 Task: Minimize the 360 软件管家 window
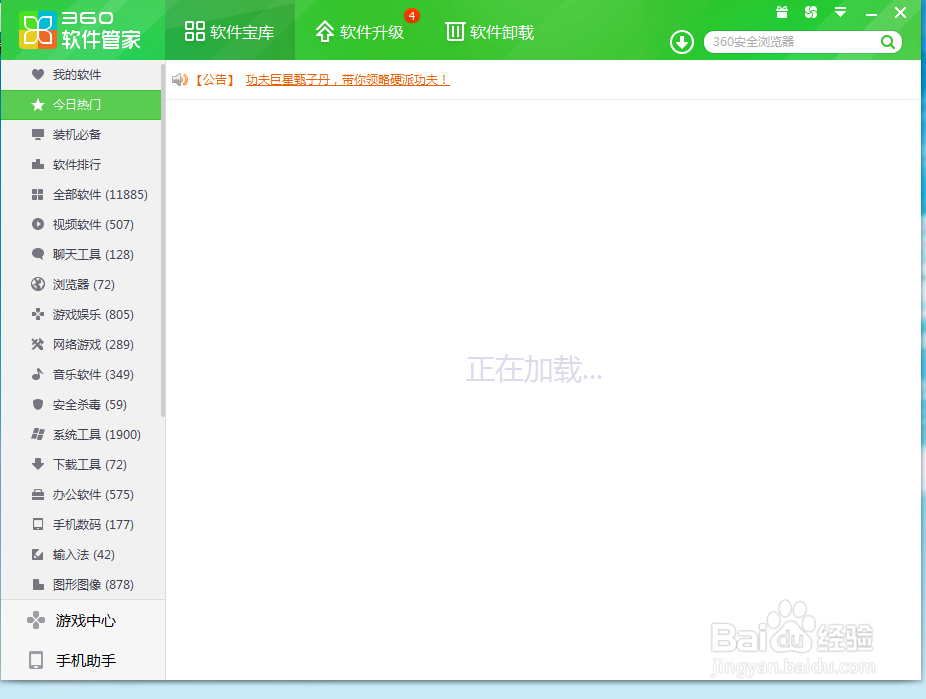(870, 13)
